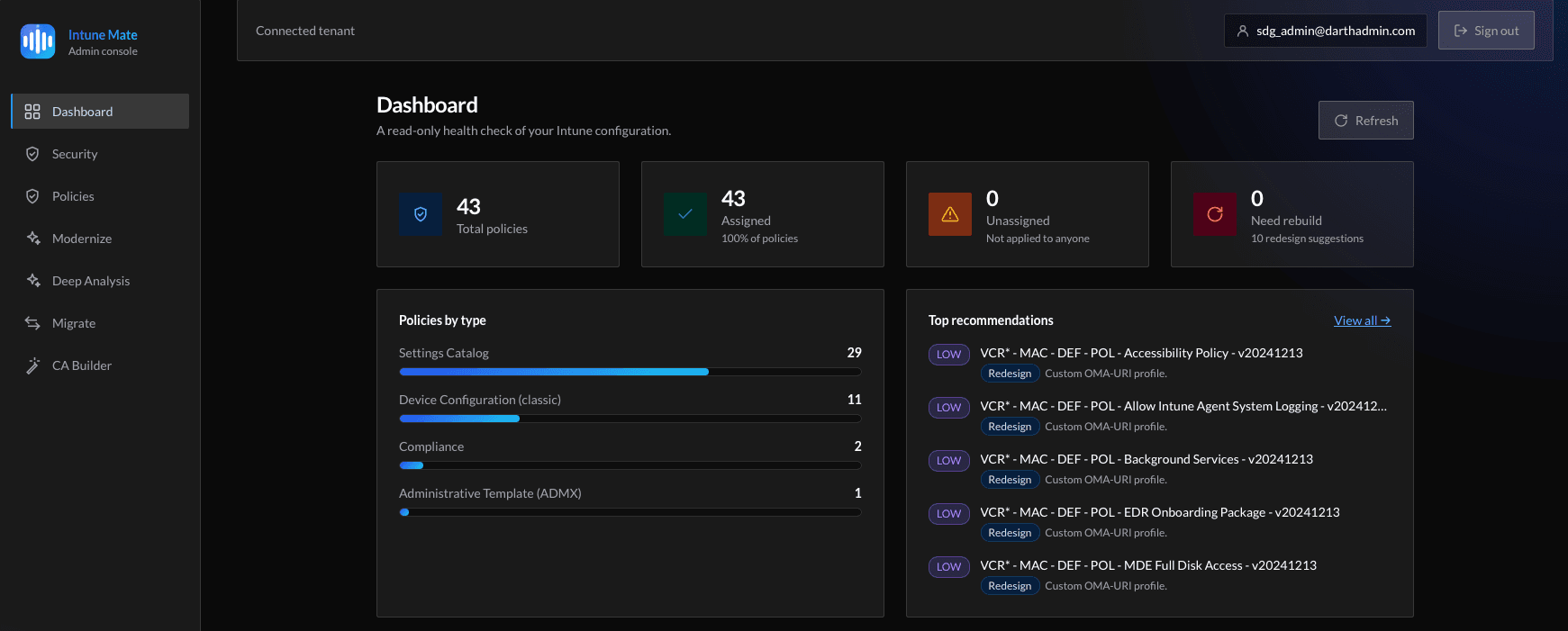This screenshot has width=1568, height=631.
Task: Open the Background Services v20241213 recommendation
Action: click(x=1147, y=459)
